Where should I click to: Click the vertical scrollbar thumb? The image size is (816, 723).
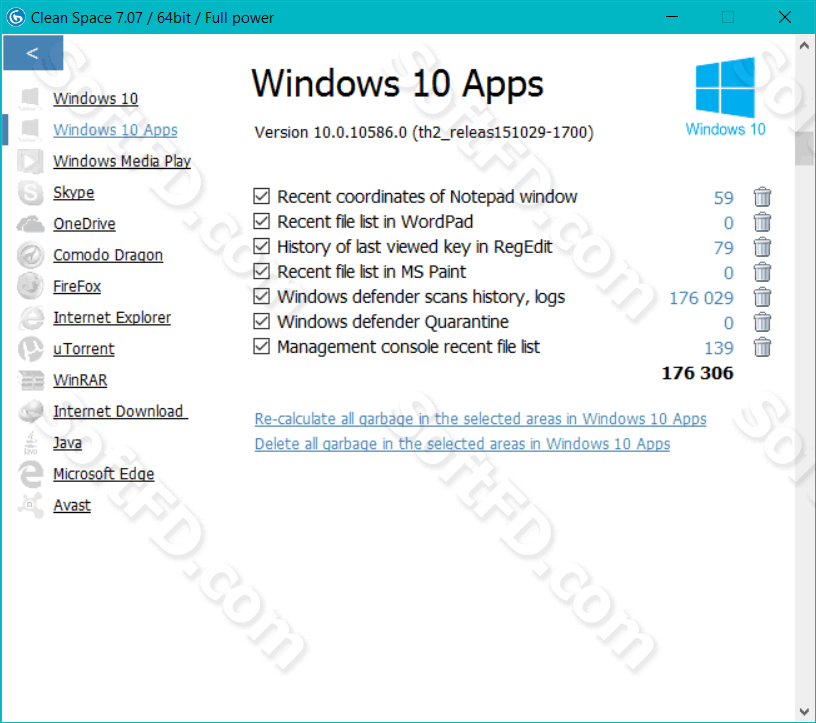804,148
